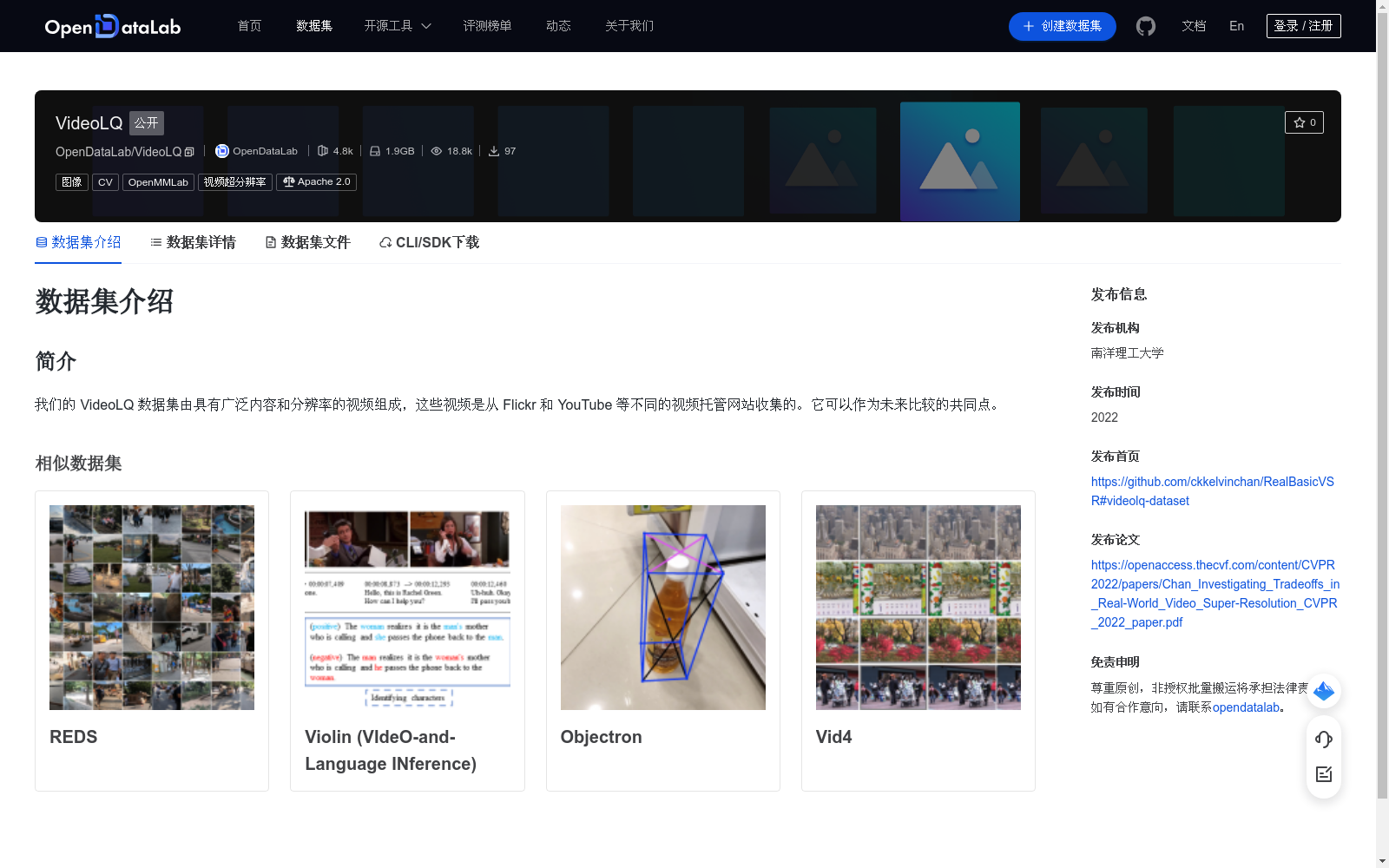
Task: Select the 数据集介绍 tab
Action: [78, 242]
